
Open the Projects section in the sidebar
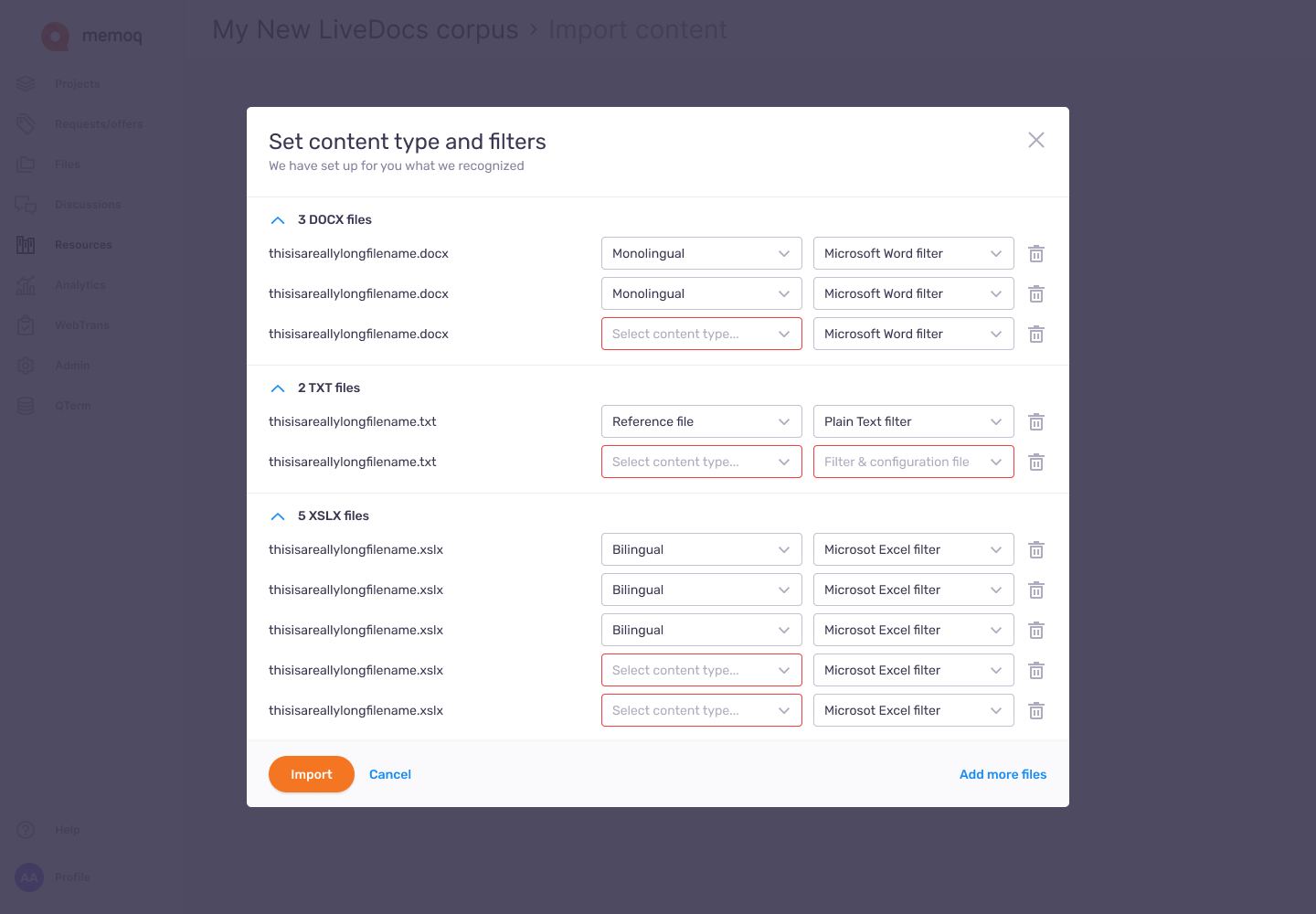coord(78,83)
